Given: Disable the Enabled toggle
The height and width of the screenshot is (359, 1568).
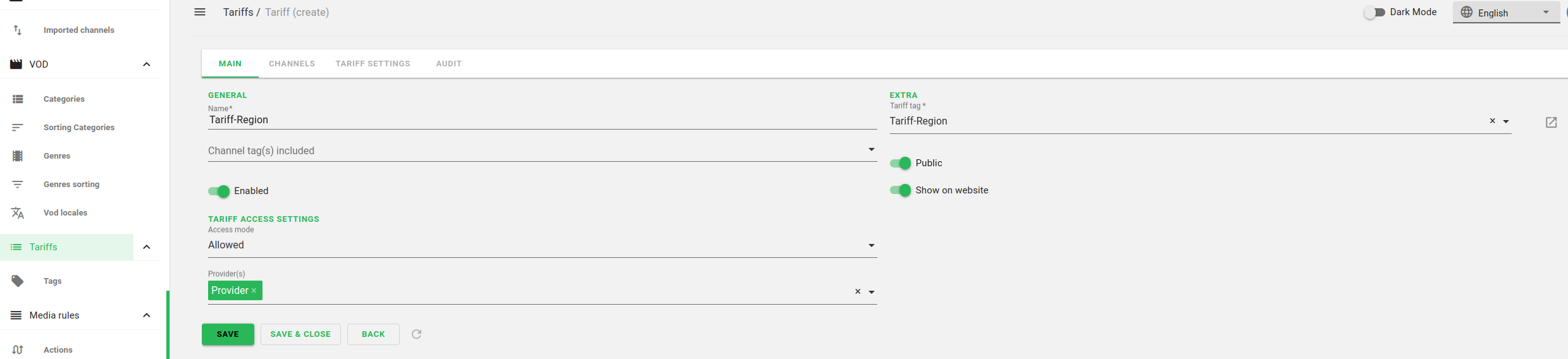Looking at the screenshot, I should tap(219, 192).
